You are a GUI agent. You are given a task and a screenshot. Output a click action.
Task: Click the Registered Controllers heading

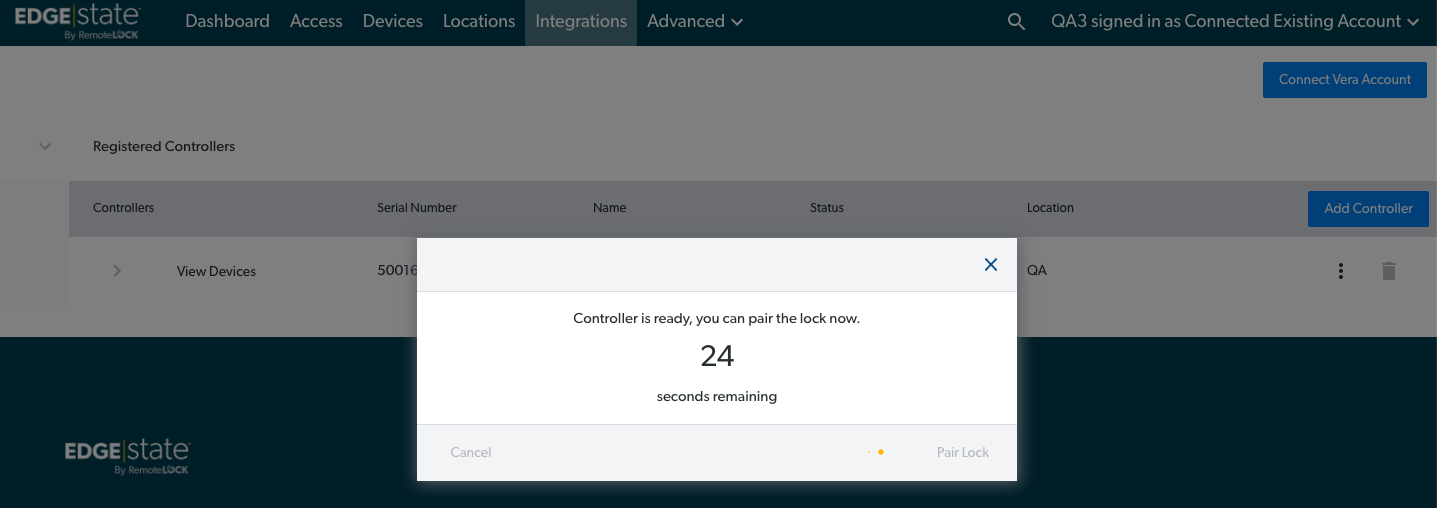click(164, 146)
